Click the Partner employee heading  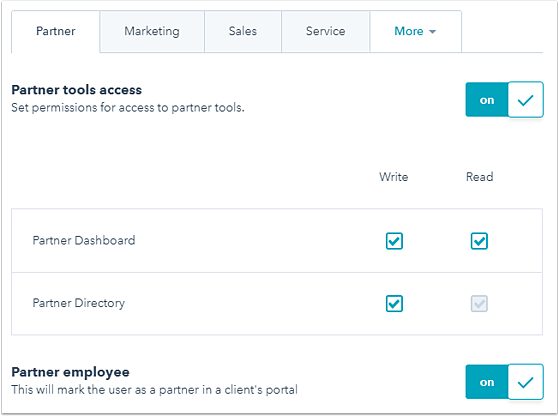(x=71, y=372)
